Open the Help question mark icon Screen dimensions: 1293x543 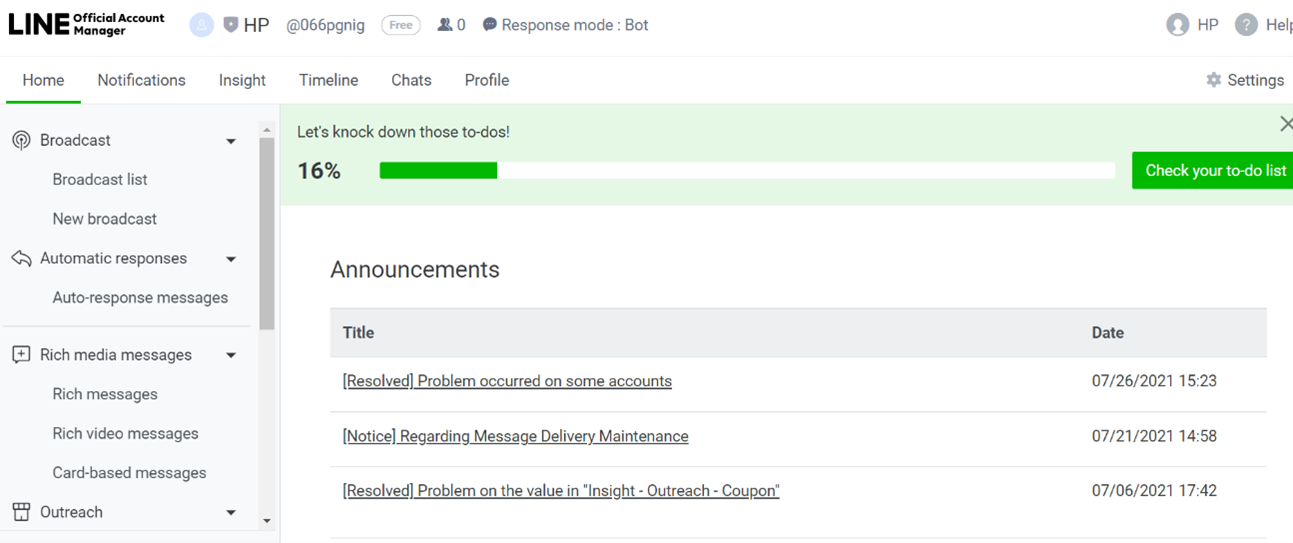(1246, 25)
